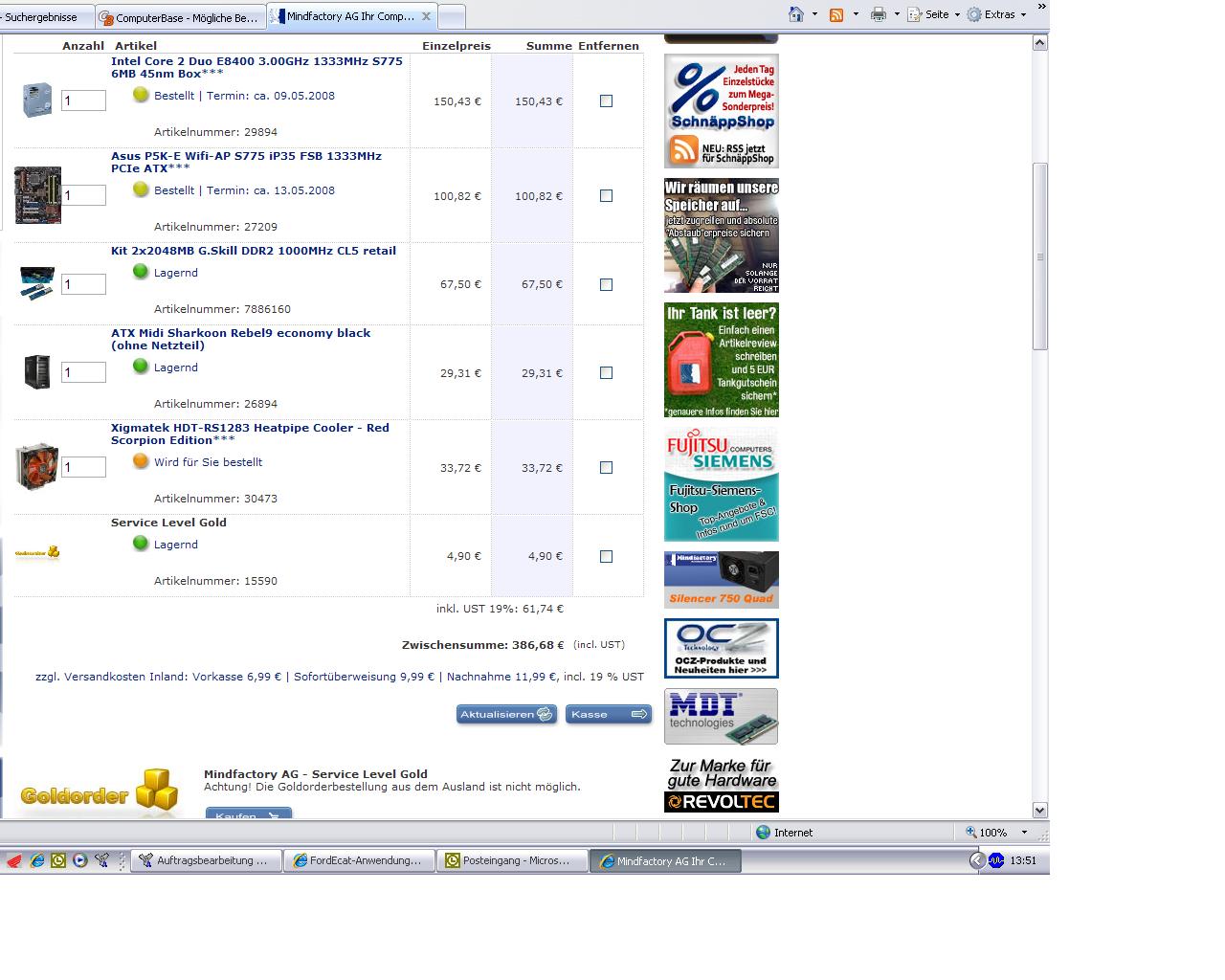Switch to the Suchergebnisse tab
This screenshot has width=1225, height=980.
46,16
